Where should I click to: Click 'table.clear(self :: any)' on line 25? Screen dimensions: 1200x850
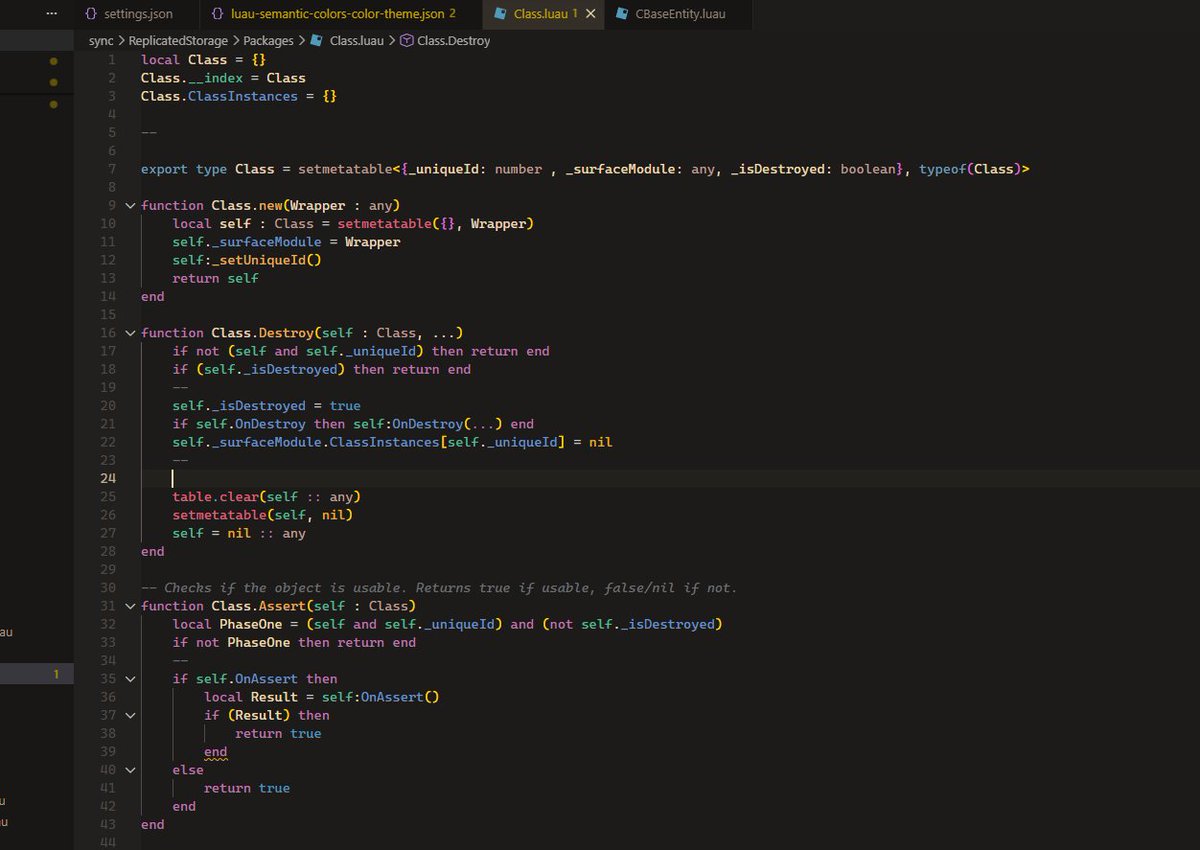[x=266, y=497]
